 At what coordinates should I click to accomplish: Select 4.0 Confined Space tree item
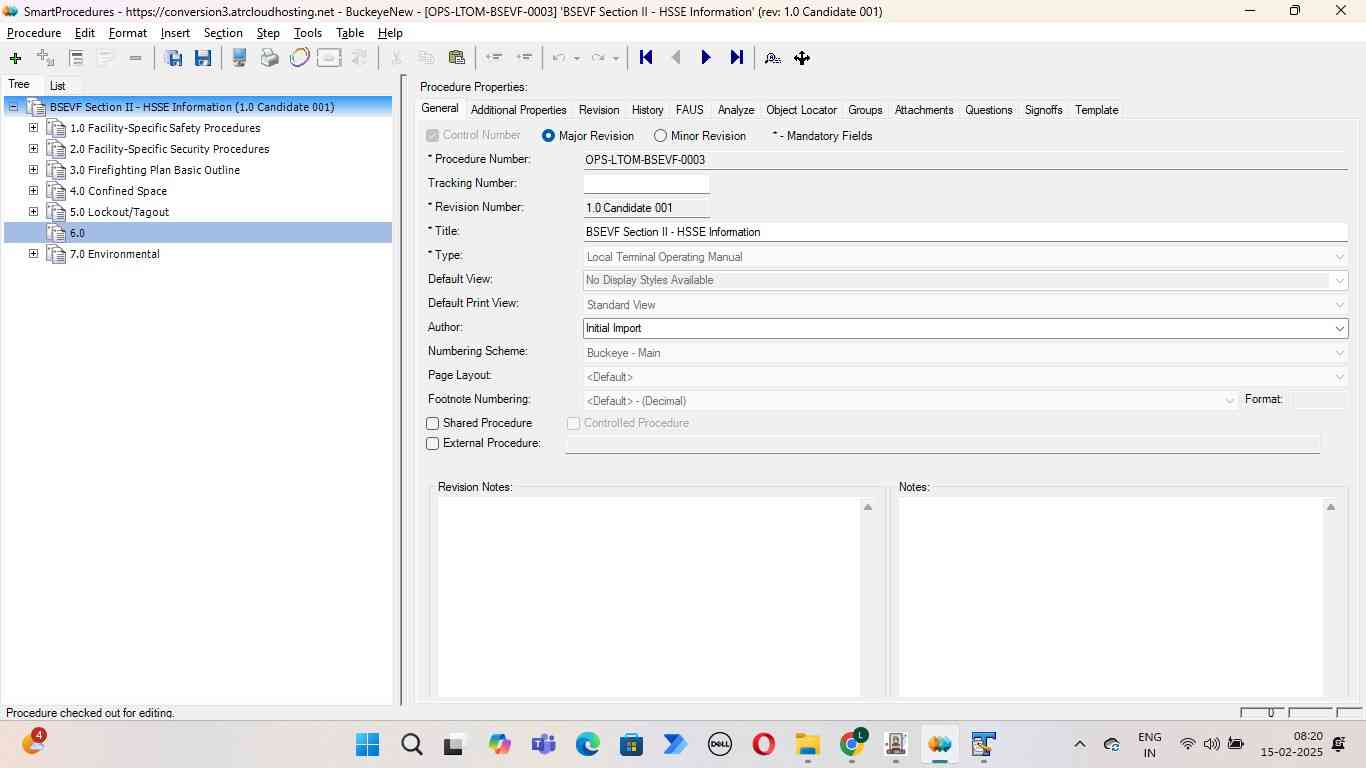[x=118, y=191]
